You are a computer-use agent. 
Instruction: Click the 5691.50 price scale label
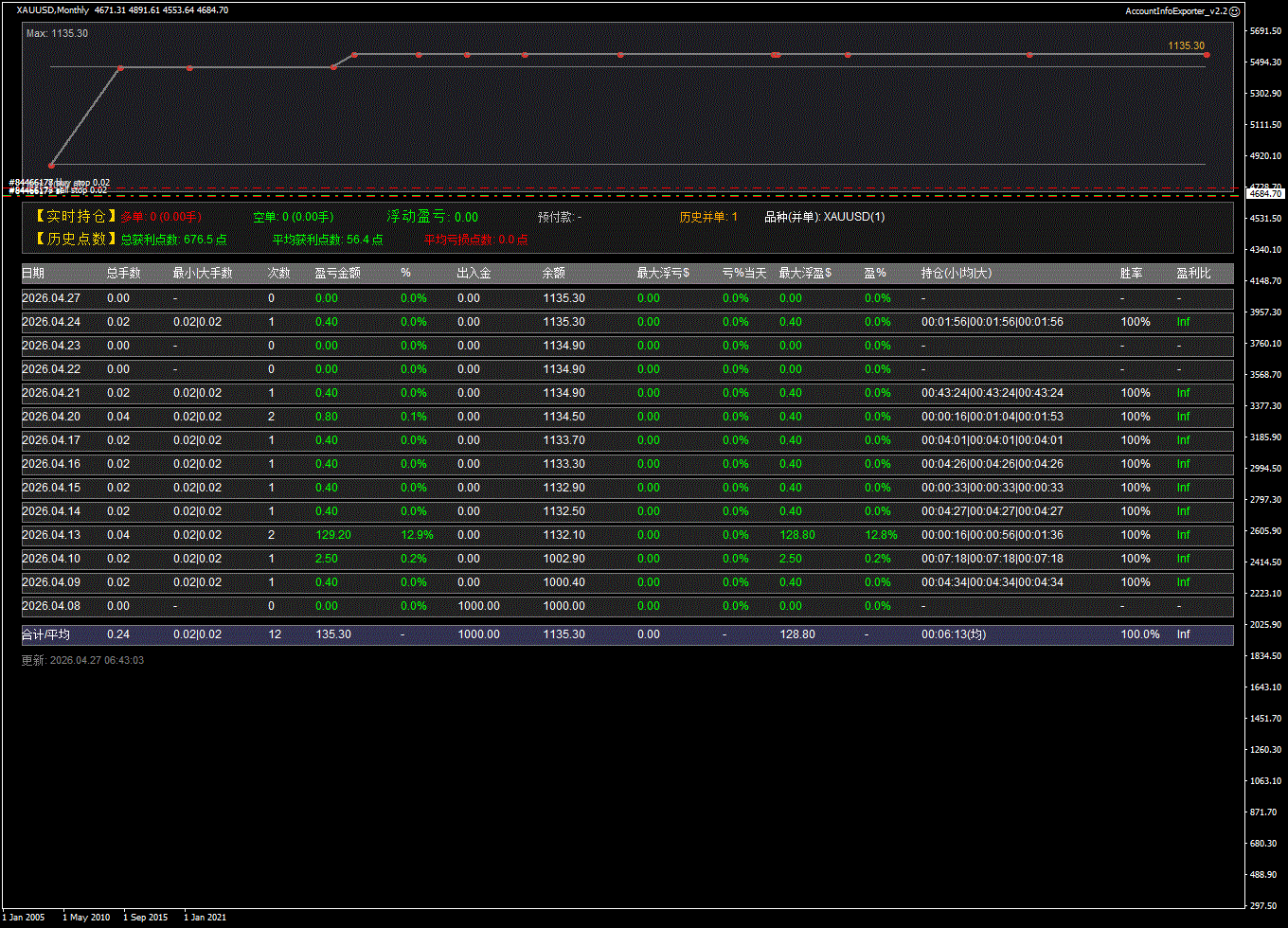1264,31
